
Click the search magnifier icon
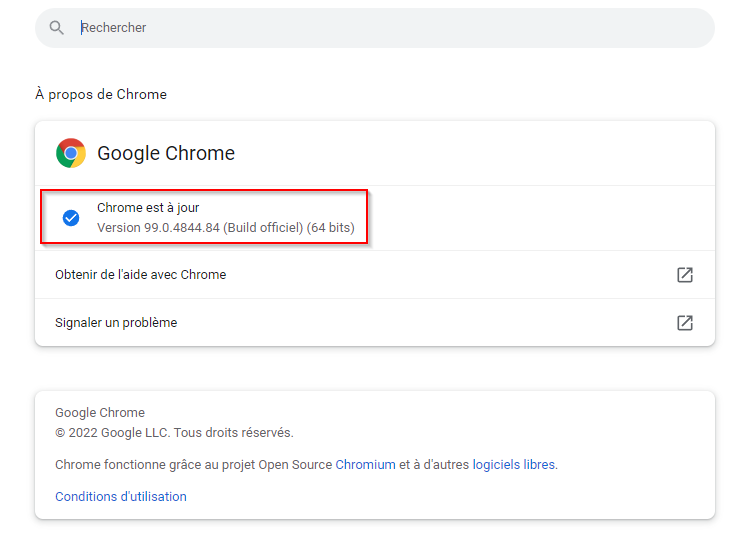(57, 28)
